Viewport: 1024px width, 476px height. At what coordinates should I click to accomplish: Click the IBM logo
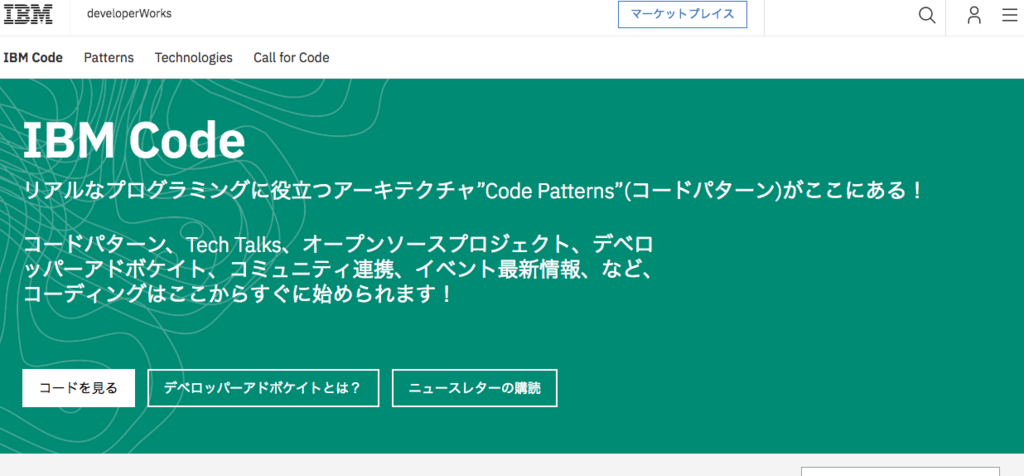[x=28, y=14]
